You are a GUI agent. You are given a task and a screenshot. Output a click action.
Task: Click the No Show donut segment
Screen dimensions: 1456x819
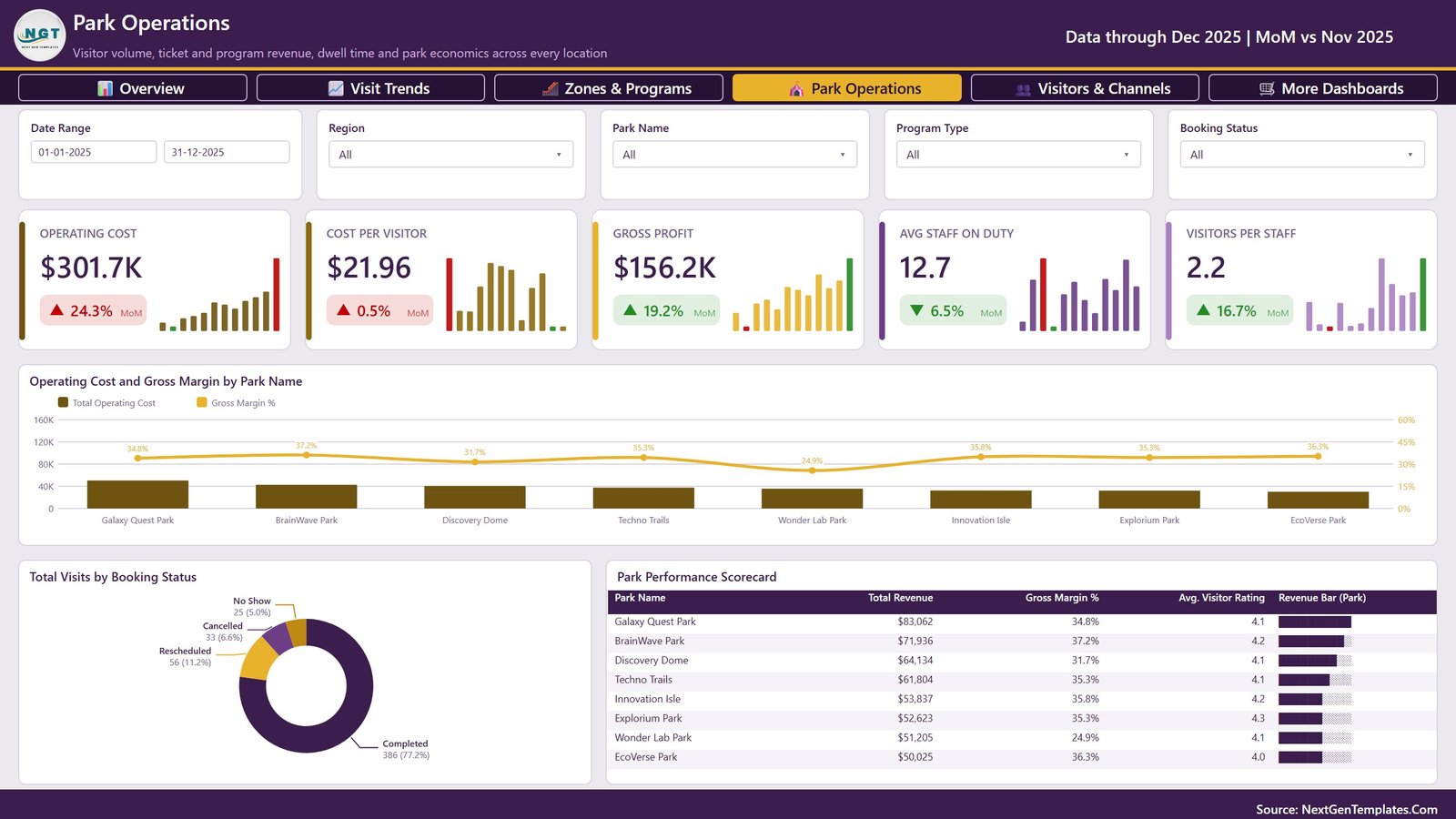point(297,632)
